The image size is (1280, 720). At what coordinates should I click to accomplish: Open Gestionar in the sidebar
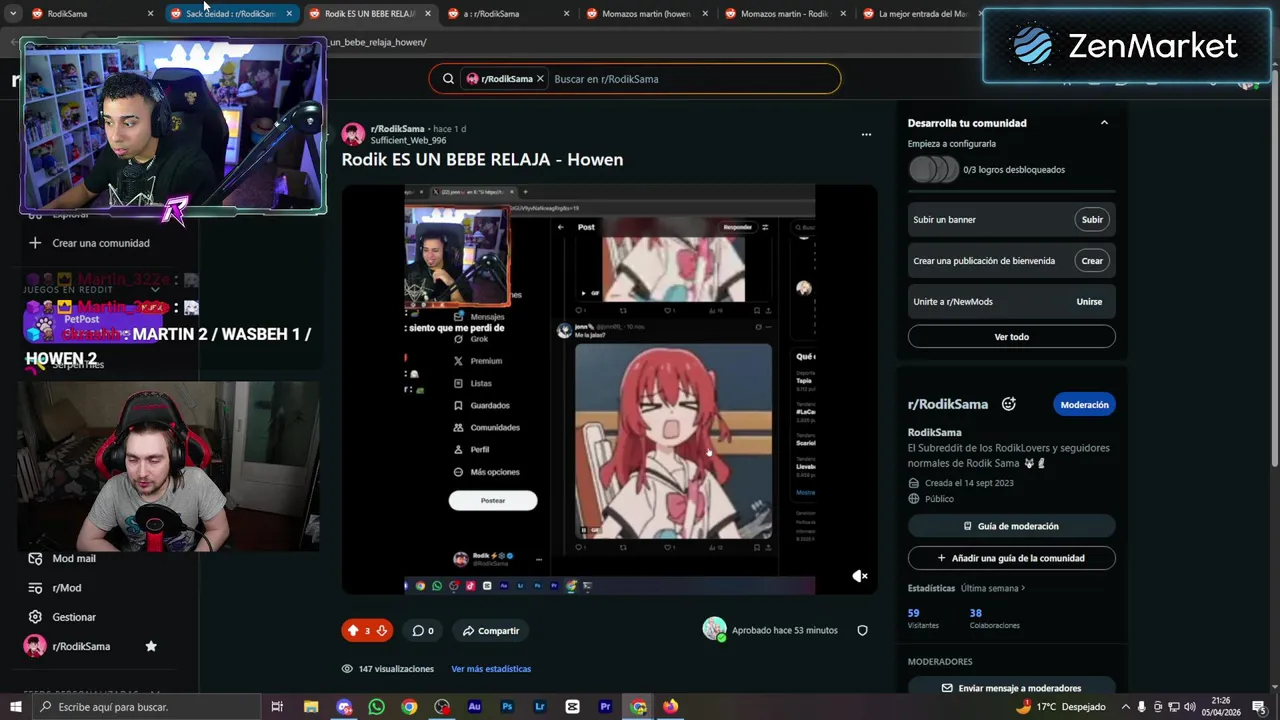click(74, 617)
